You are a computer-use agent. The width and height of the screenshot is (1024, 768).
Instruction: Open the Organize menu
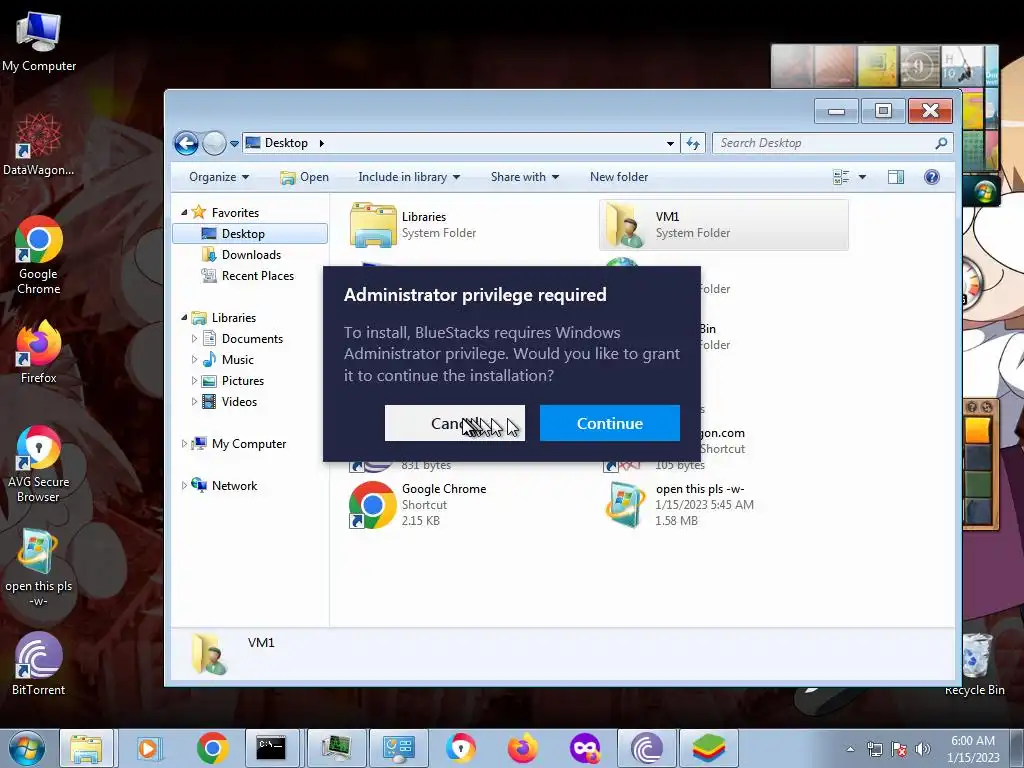click(x=219, y=177)
